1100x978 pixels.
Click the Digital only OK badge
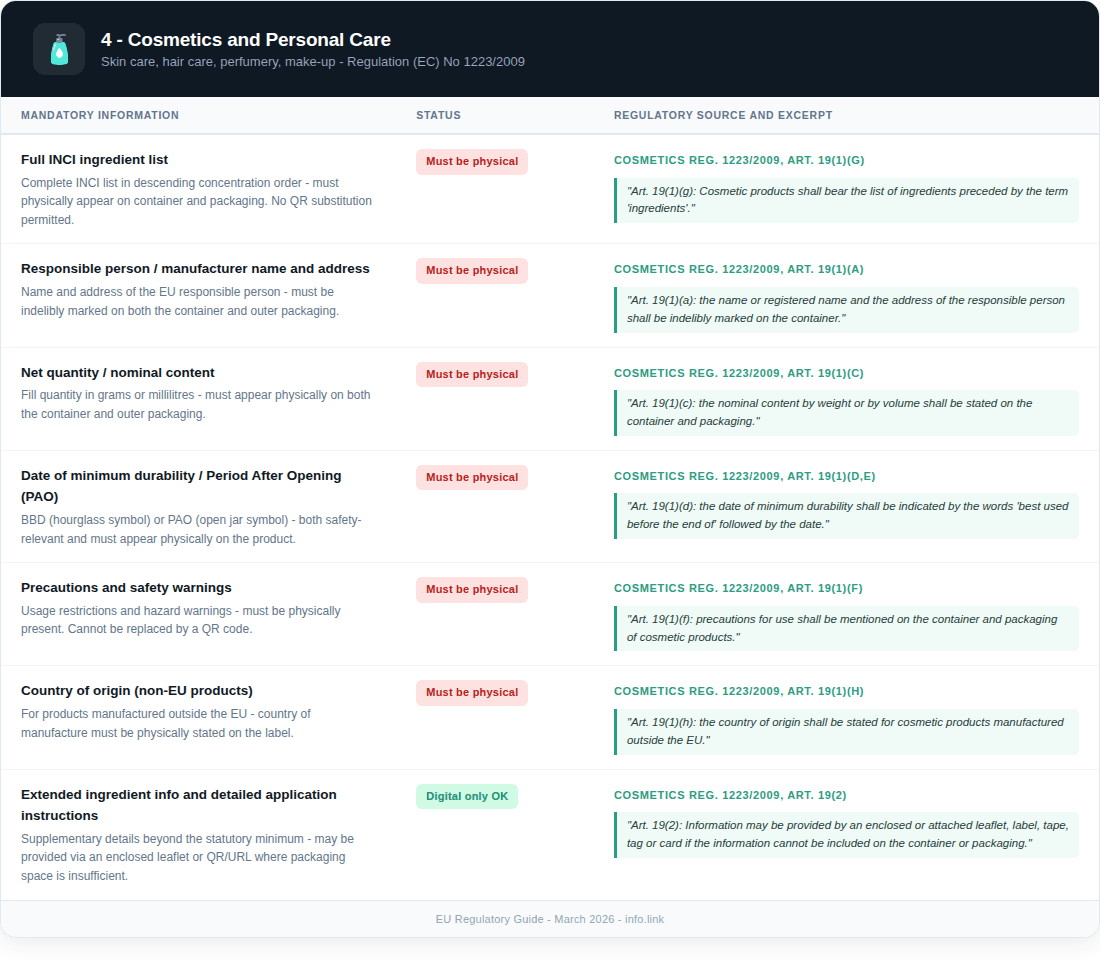[467, 797]
